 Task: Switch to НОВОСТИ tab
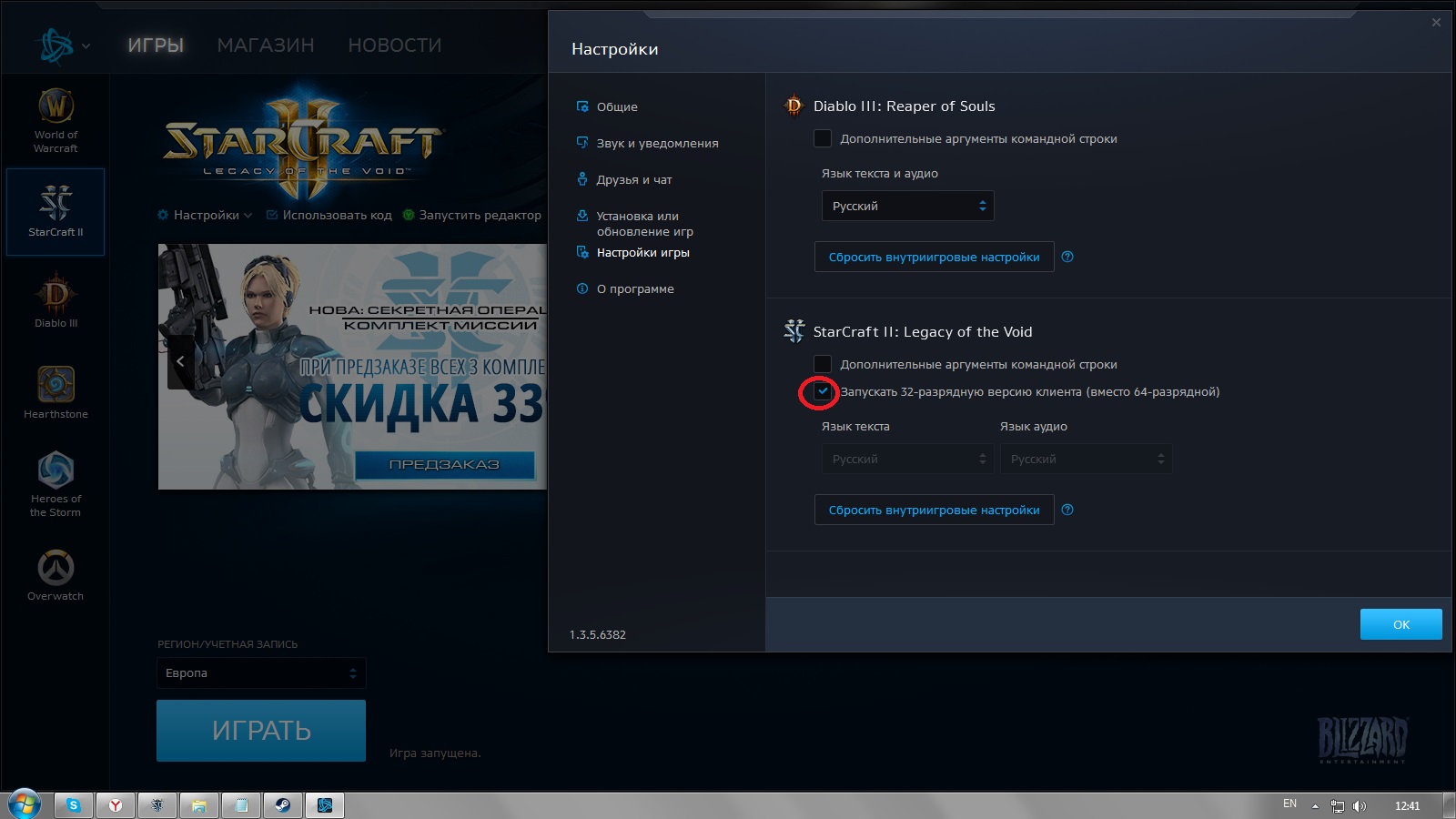395,45
